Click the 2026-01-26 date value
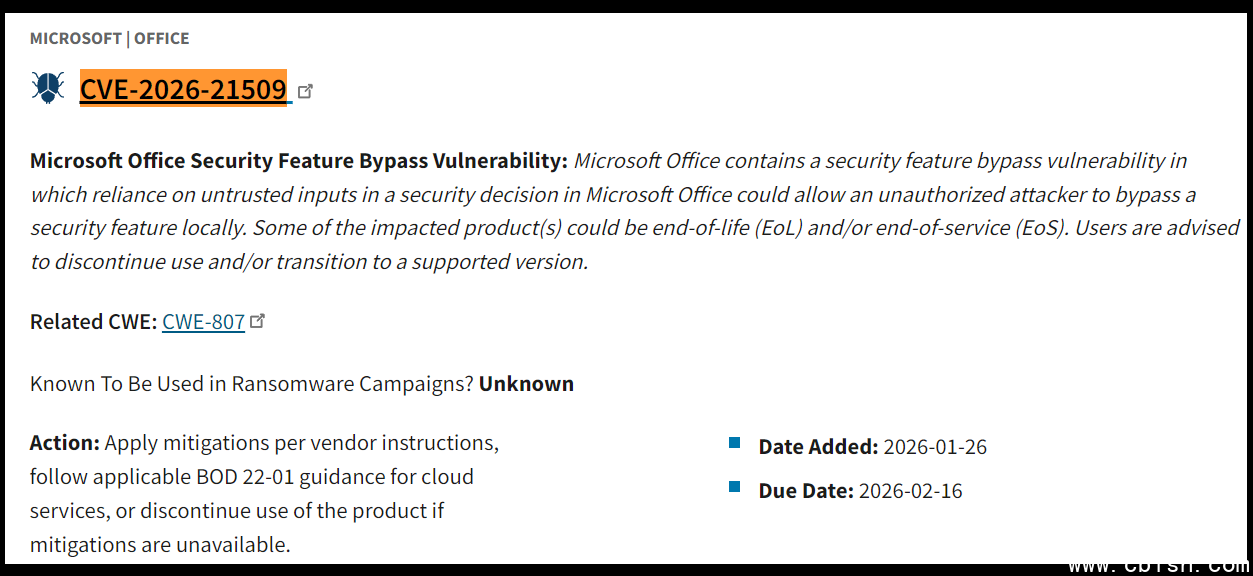 pyautogui.click(x=935, y=447)
